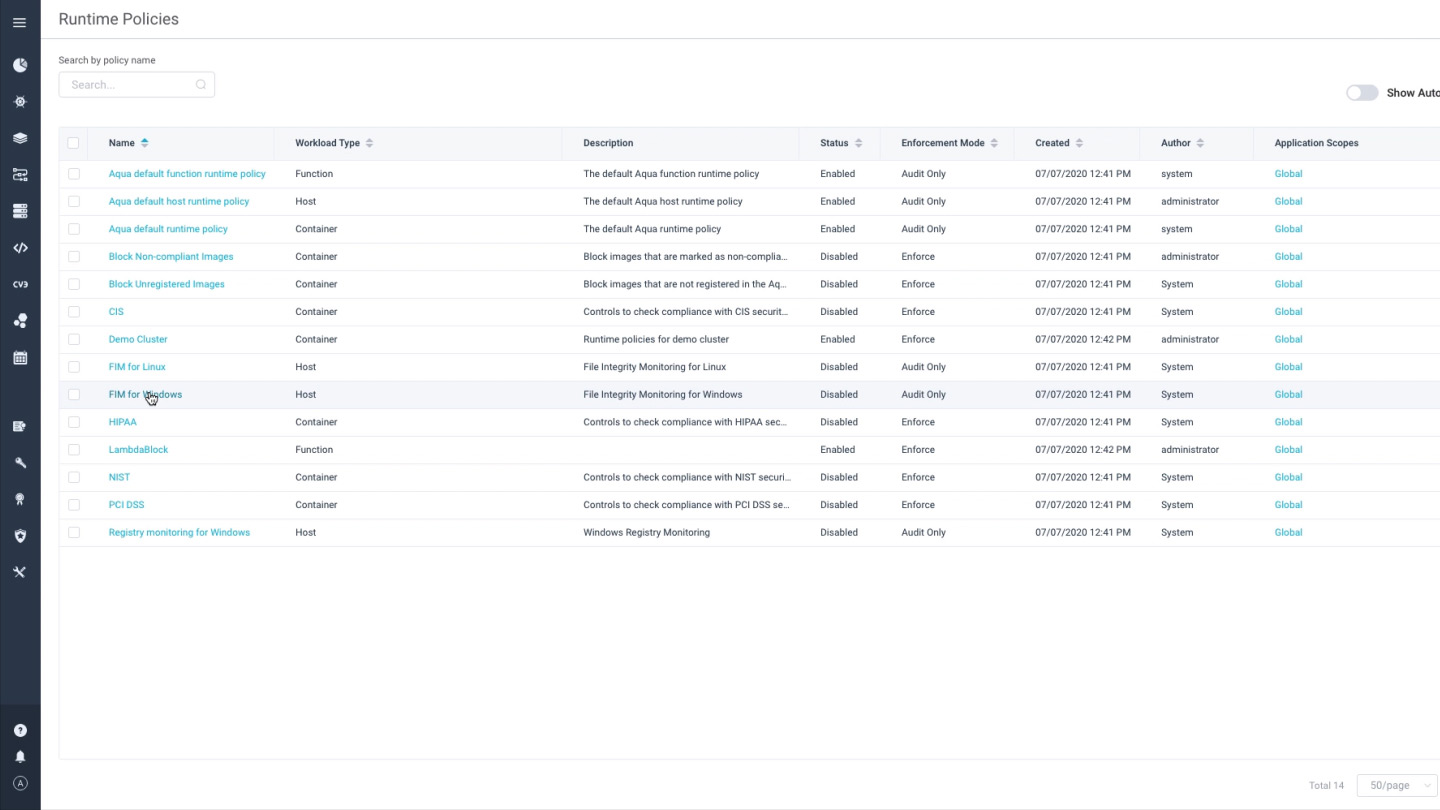Sort table by Name column arrows
1440x810 pixels.
coord(145,143)
